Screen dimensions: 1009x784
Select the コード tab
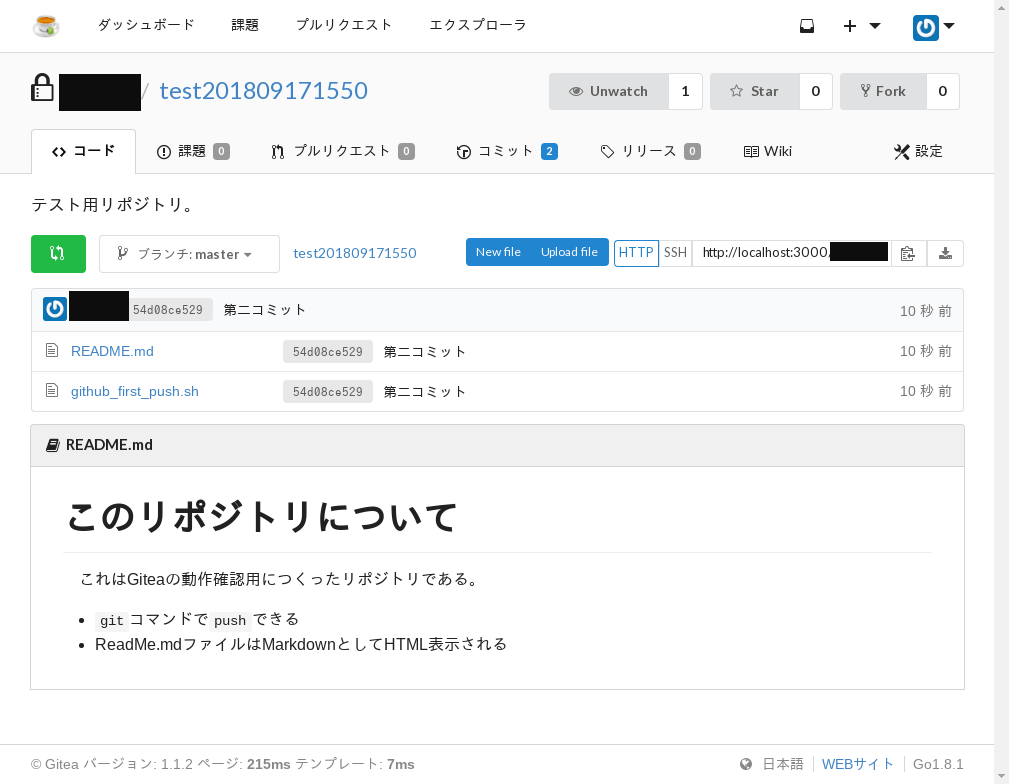84,151
